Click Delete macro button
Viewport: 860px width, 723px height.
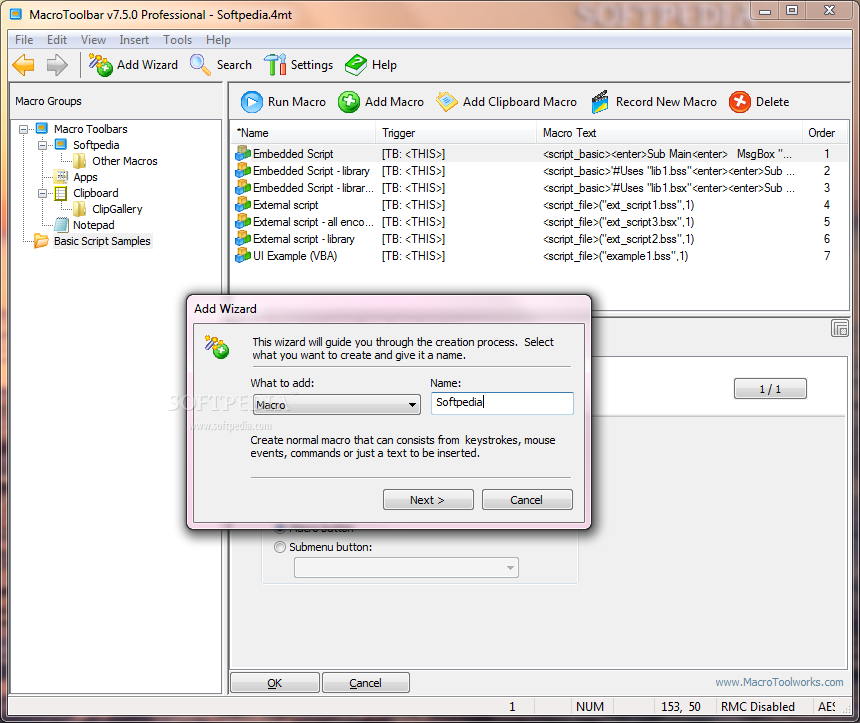759,102
